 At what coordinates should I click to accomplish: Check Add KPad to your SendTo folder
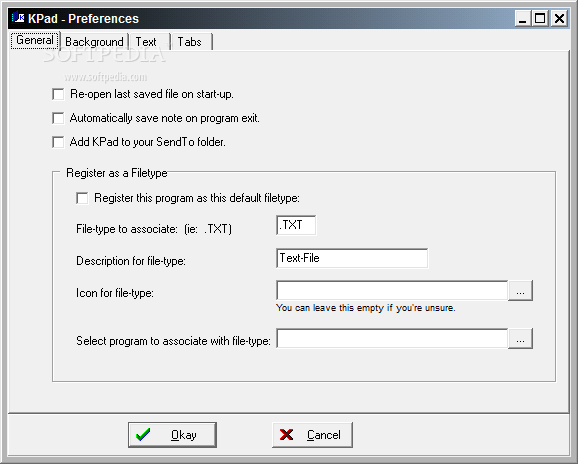[58, 142]
